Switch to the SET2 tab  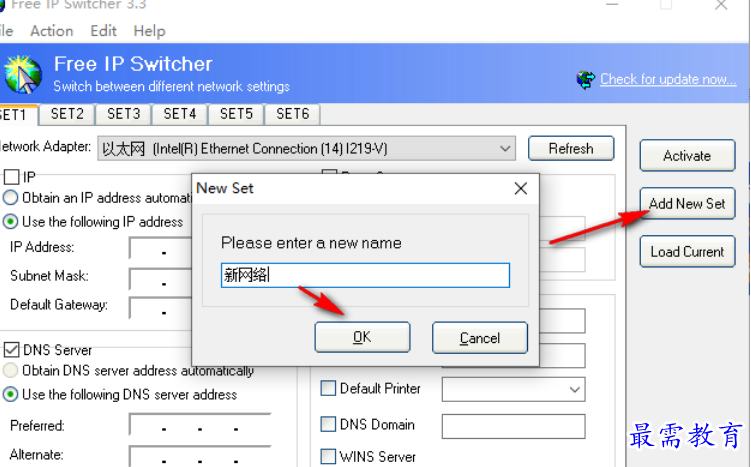pyautogui.click(x=67, y=114)
